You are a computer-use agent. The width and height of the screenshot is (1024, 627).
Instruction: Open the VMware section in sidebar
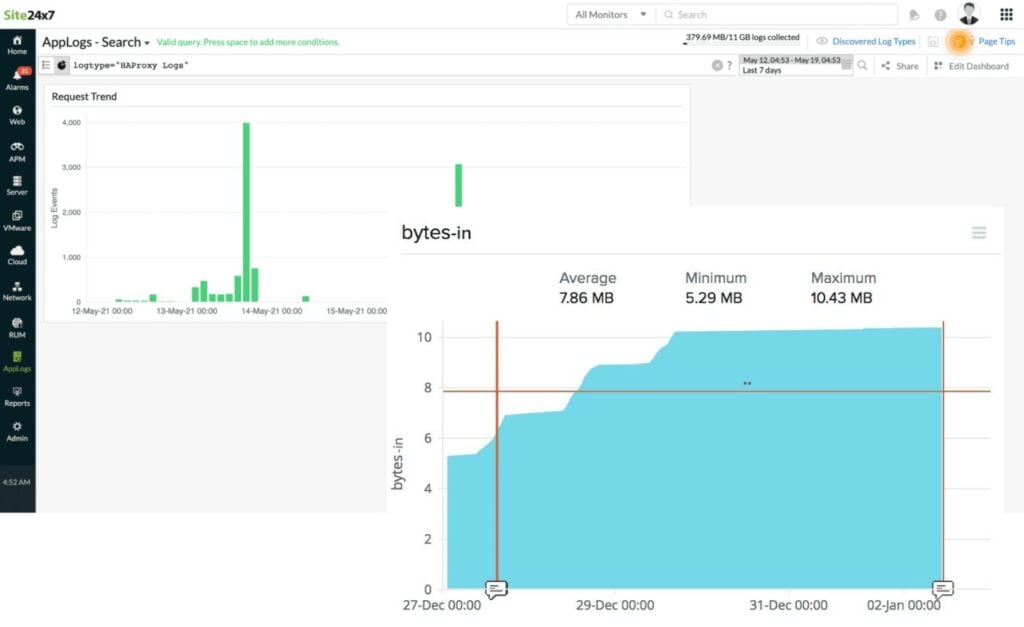17,221
